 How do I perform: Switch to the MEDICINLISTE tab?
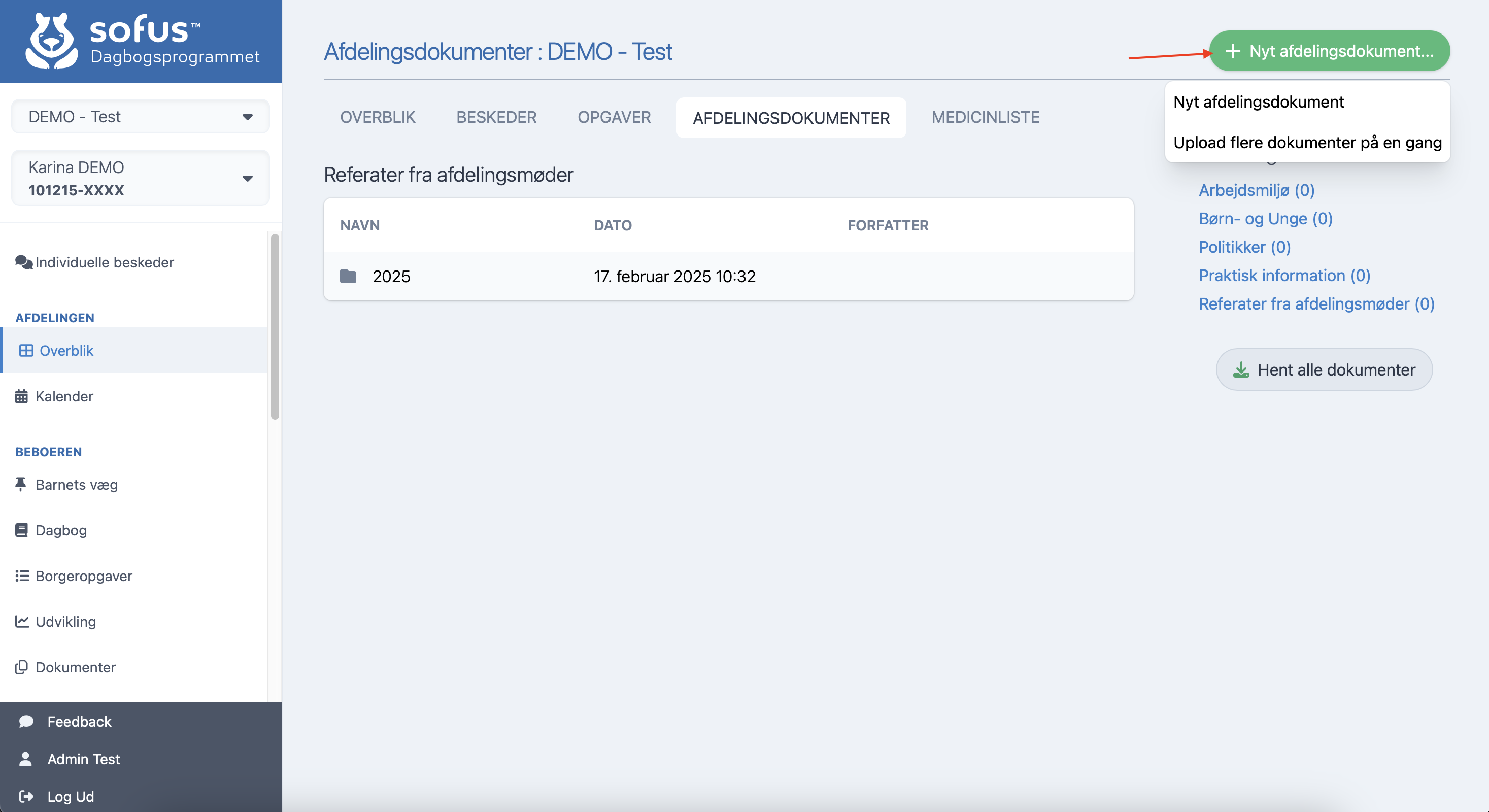986,117
